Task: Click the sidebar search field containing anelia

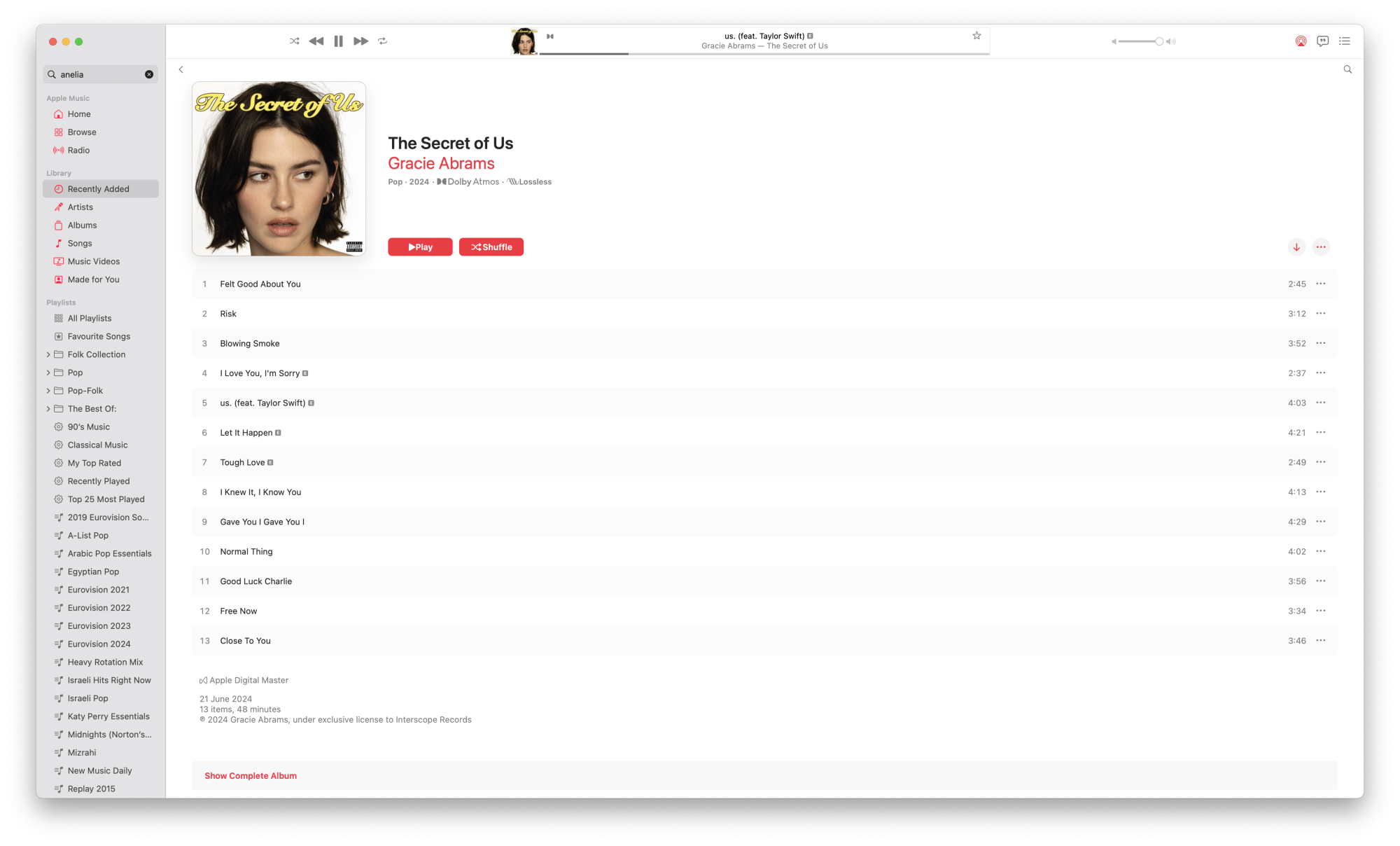Action: [x=101, y=74]
